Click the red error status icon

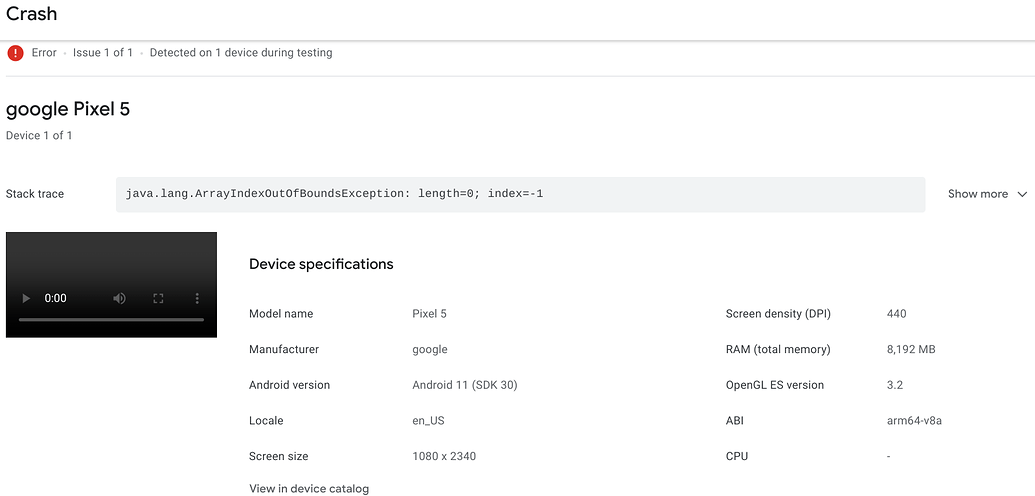tap(15, 53)
